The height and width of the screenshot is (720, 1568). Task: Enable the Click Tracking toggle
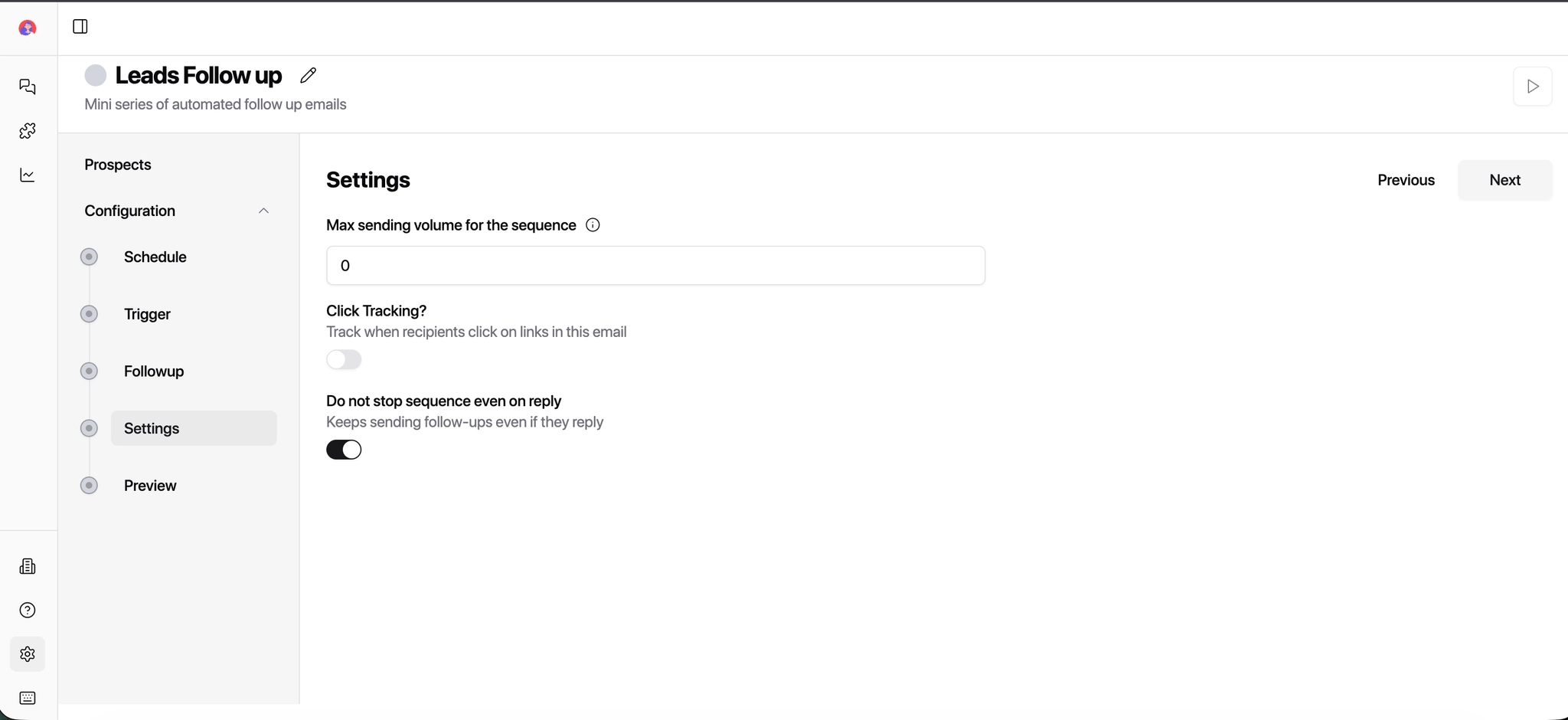344,360
